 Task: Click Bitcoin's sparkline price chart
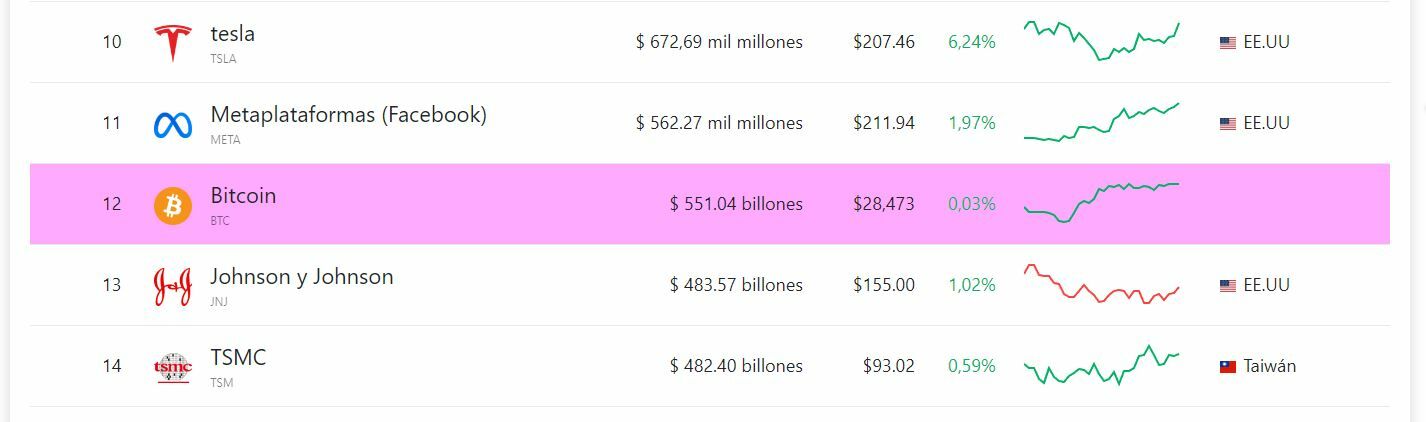tap(1101, 202)
